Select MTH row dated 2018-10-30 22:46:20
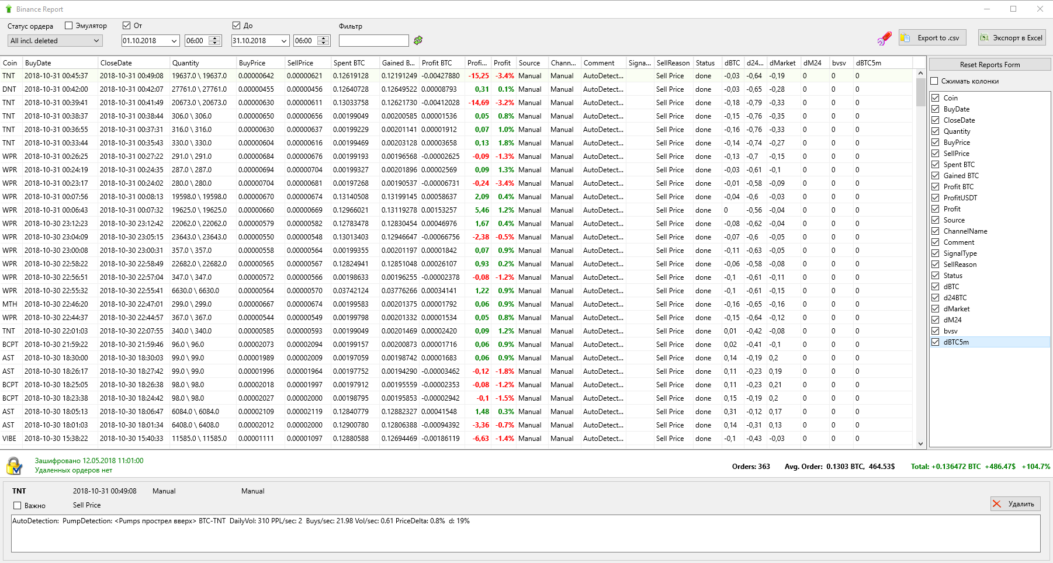Image resolution: width=1053 pixels, height=563 pixels. coord(457,304)
